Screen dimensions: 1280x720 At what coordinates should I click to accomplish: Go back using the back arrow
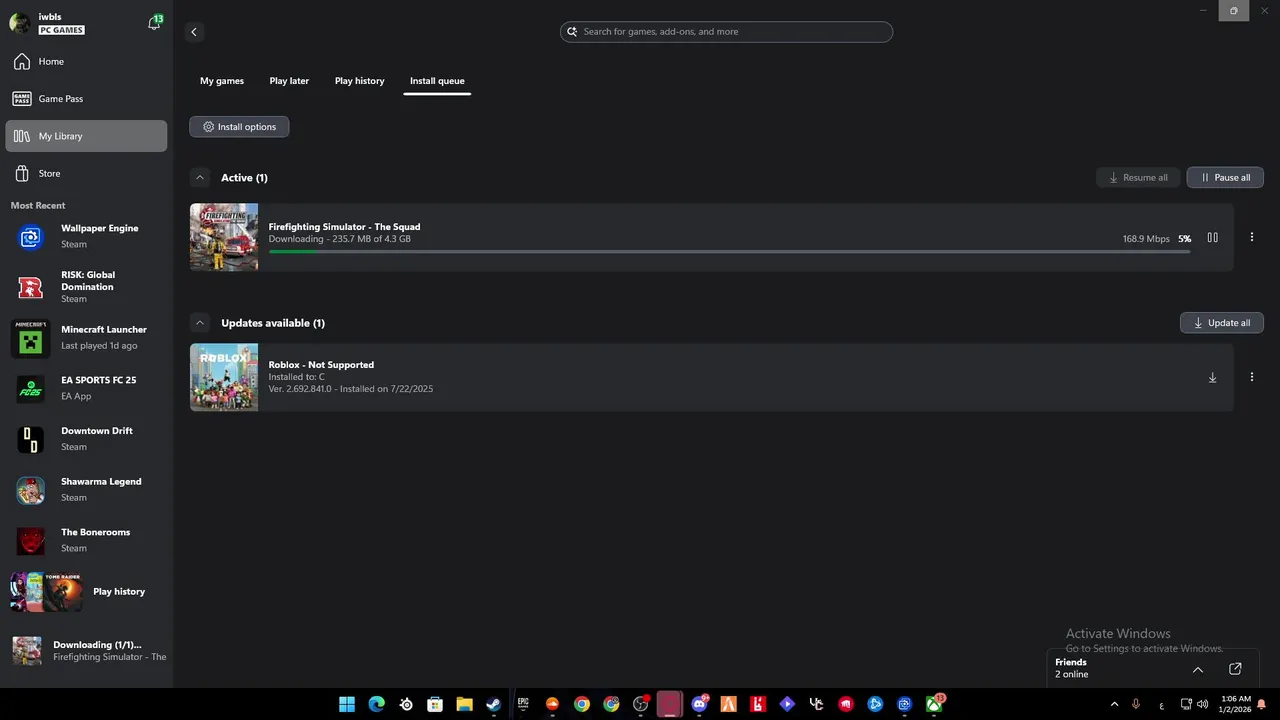[x=194, y=32]
